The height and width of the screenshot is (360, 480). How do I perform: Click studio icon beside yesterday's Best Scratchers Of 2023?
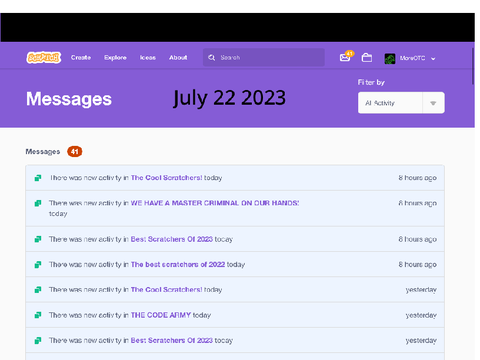(38, 340)
